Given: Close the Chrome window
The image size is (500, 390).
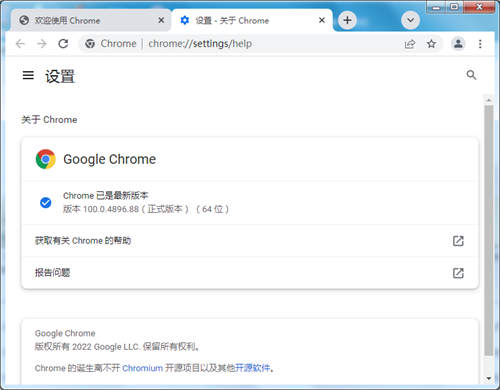Looking at the screenshot, I should click(x=479, y=7).
